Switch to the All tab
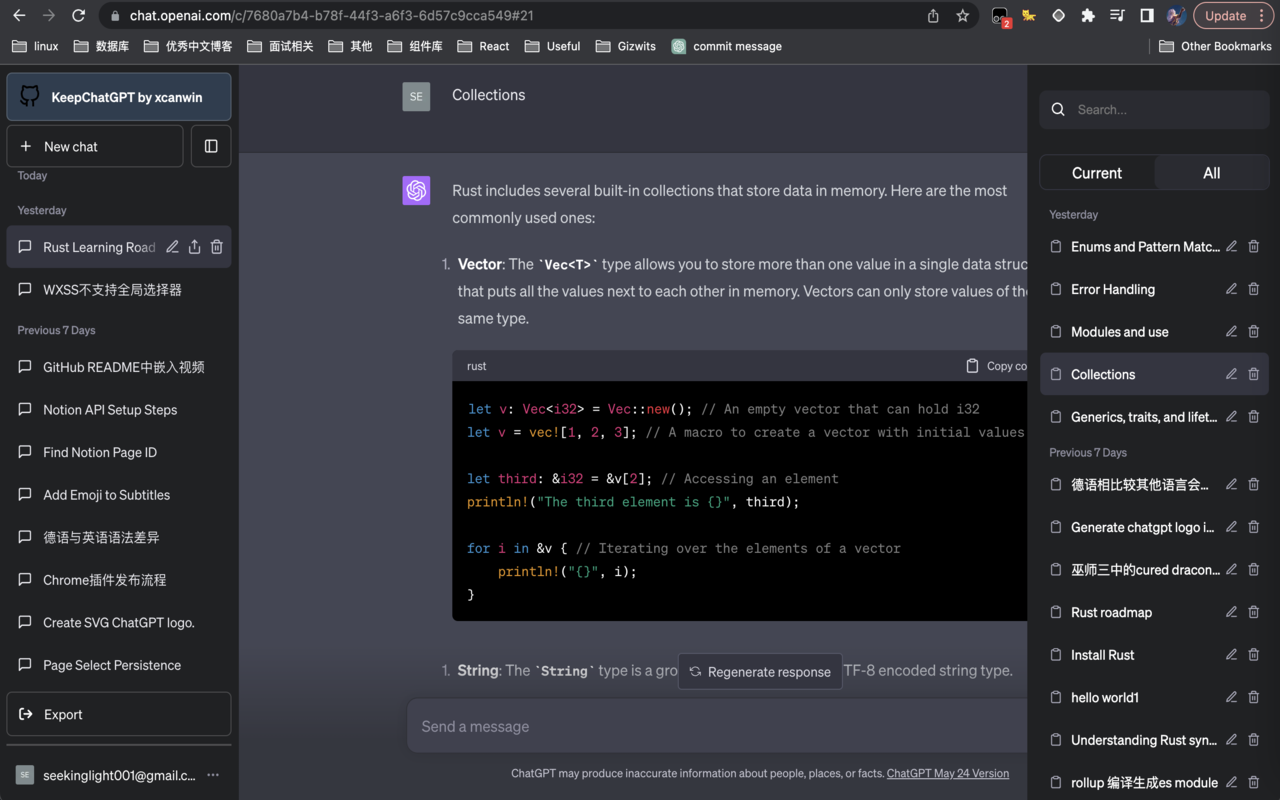The width and height of the screenshot is (1280, 800). tap(1211, 172)
